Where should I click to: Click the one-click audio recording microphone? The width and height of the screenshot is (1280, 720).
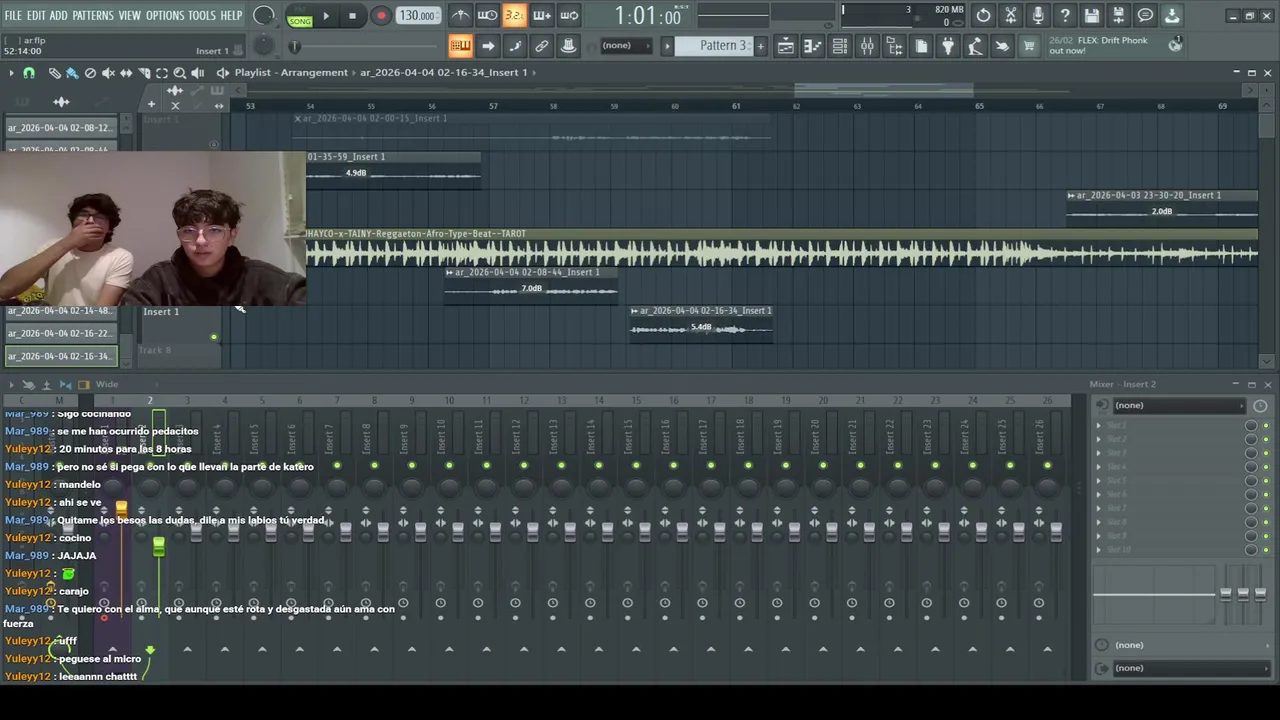pos(1038,15)
